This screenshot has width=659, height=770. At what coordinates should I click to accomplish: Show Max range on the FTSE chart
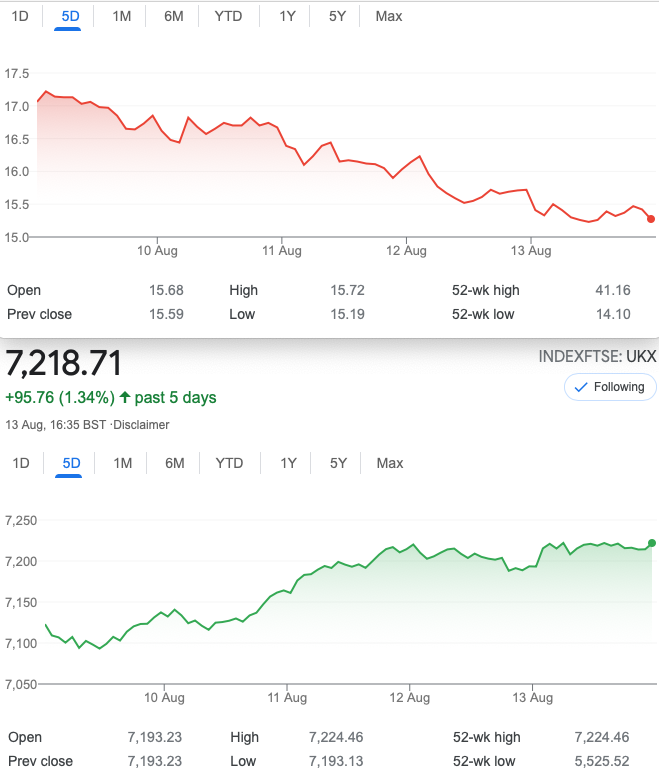(389, 463)
